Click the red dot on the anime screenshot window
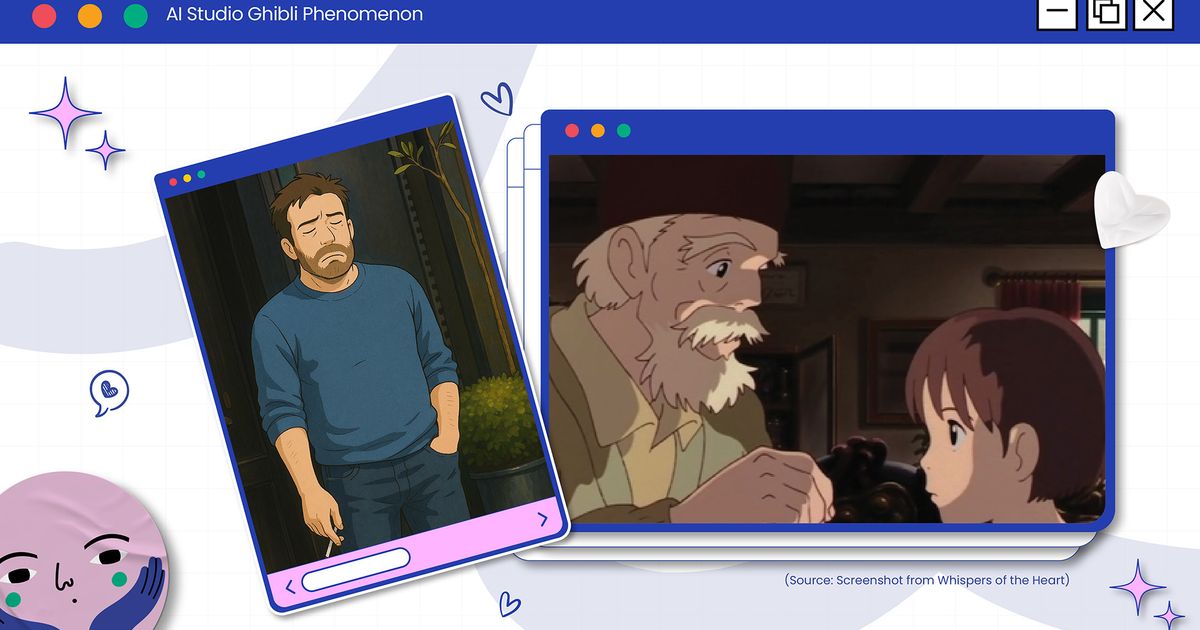 572,131
